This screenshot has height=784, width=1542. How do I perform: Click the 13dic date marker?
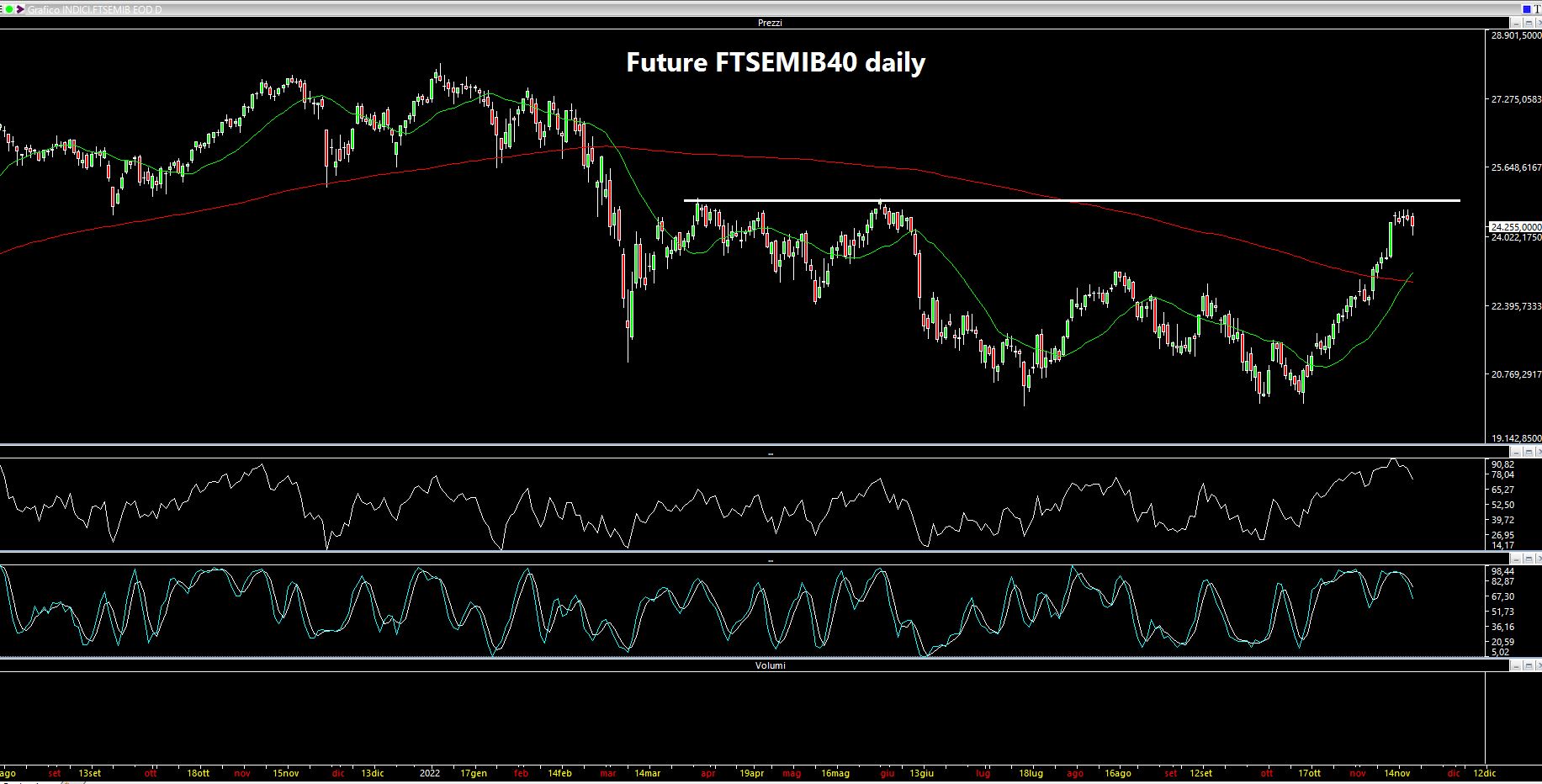pos(372,773)
